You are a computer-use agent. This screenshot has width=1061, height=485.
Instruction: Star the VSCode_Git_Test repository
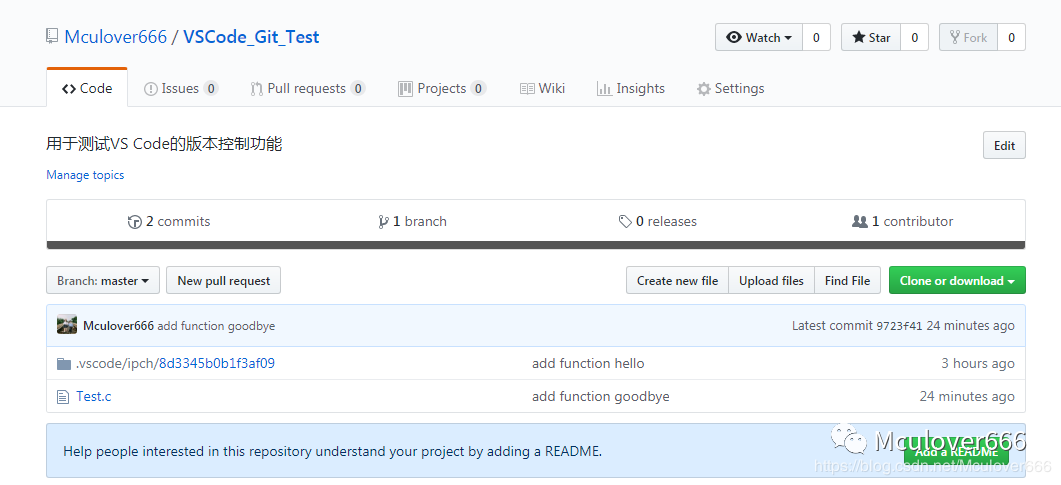(x=870, y=38)
